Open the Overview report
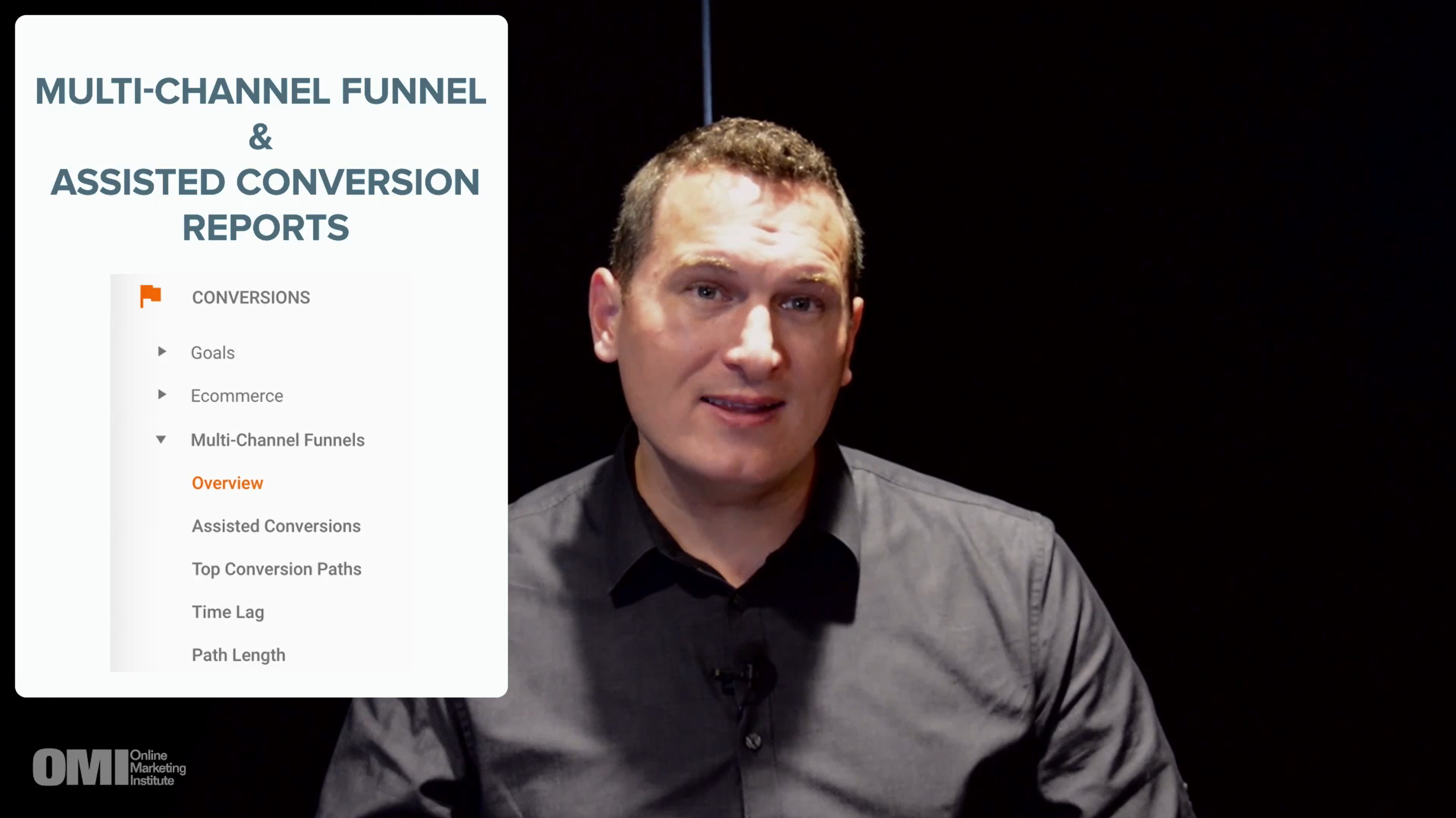Screen dimensions: 1456x818 227,483
